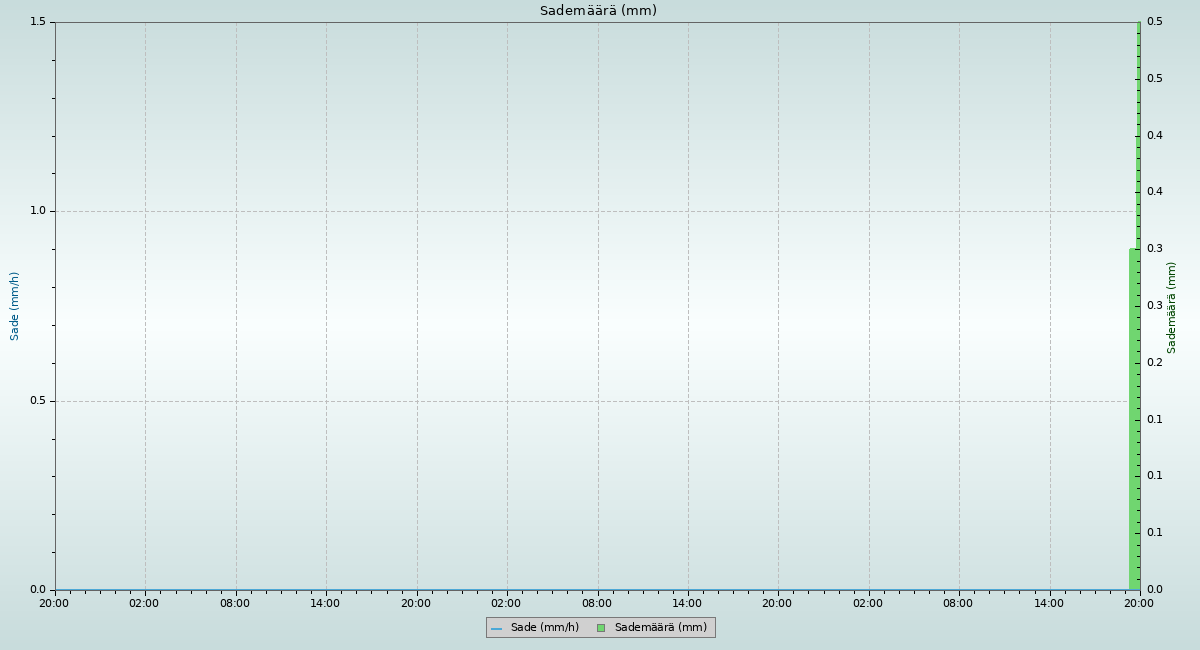Click the topmost 0.5 label on right axis

point(1154,22)
